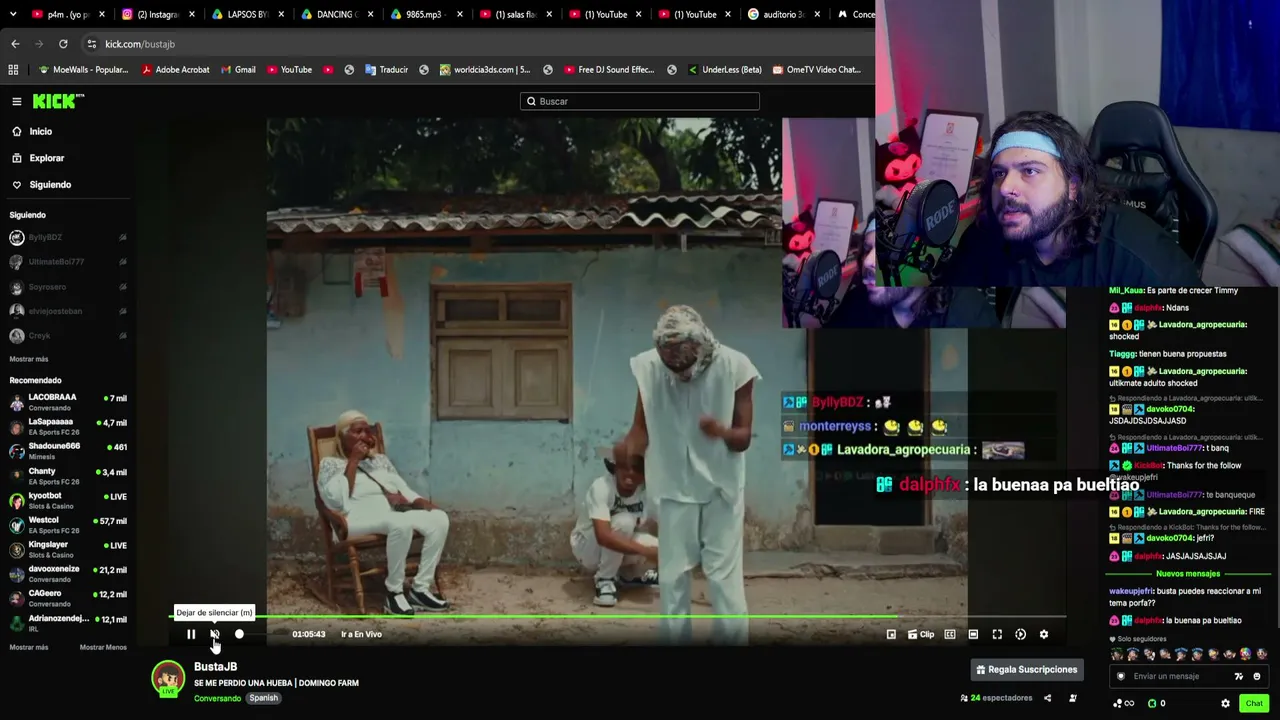Open Adobe Acrobat bookmark
The width and height of the screenshot is (1280, 720).
(176, 70)
